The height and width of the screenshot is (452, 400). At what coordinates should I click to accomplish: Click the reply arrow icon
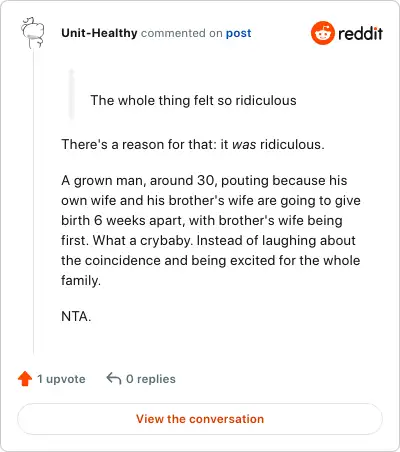click(114, 379)
